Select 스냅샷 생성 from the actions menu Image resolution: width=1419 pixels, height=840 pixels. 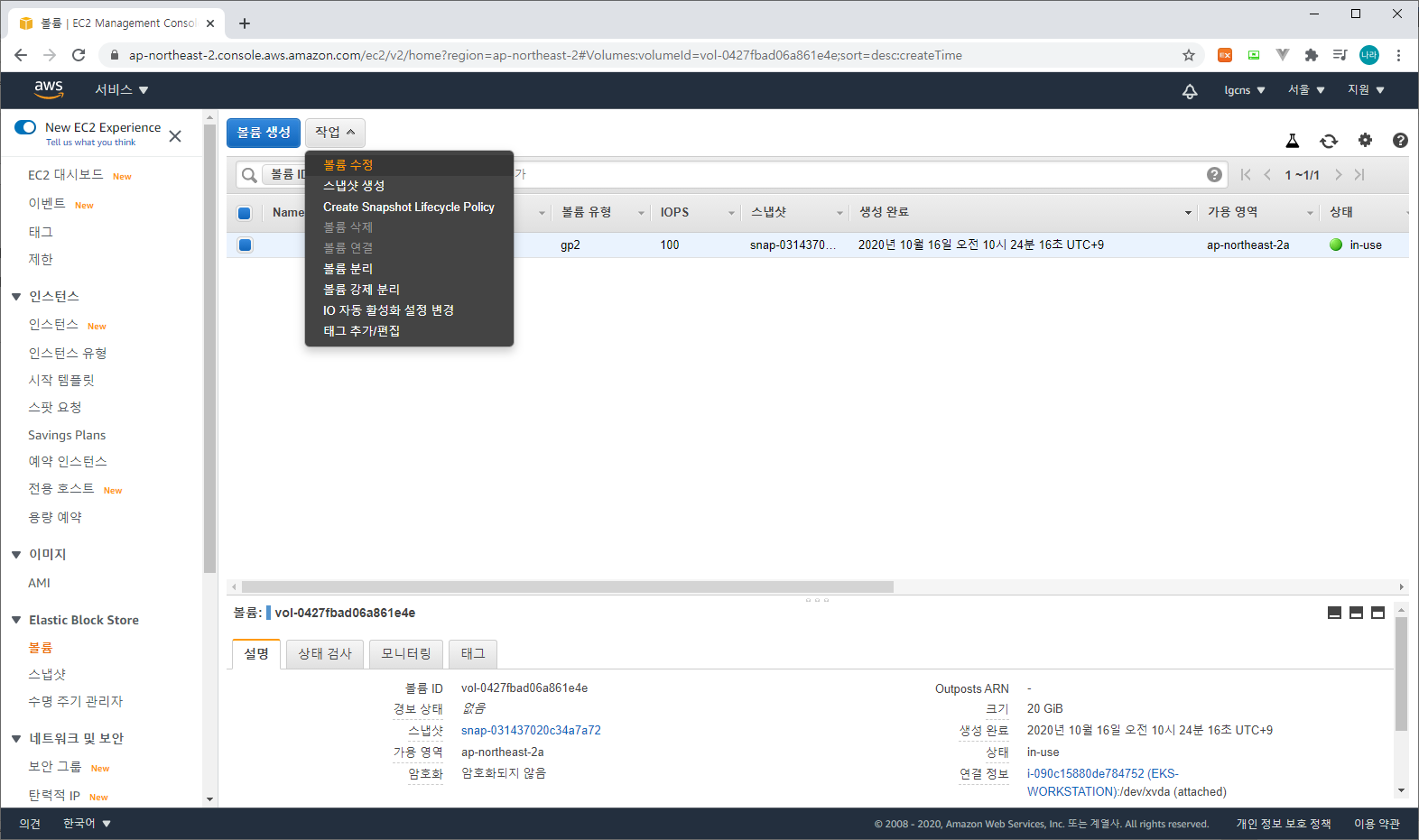click(x=409, y=186)
